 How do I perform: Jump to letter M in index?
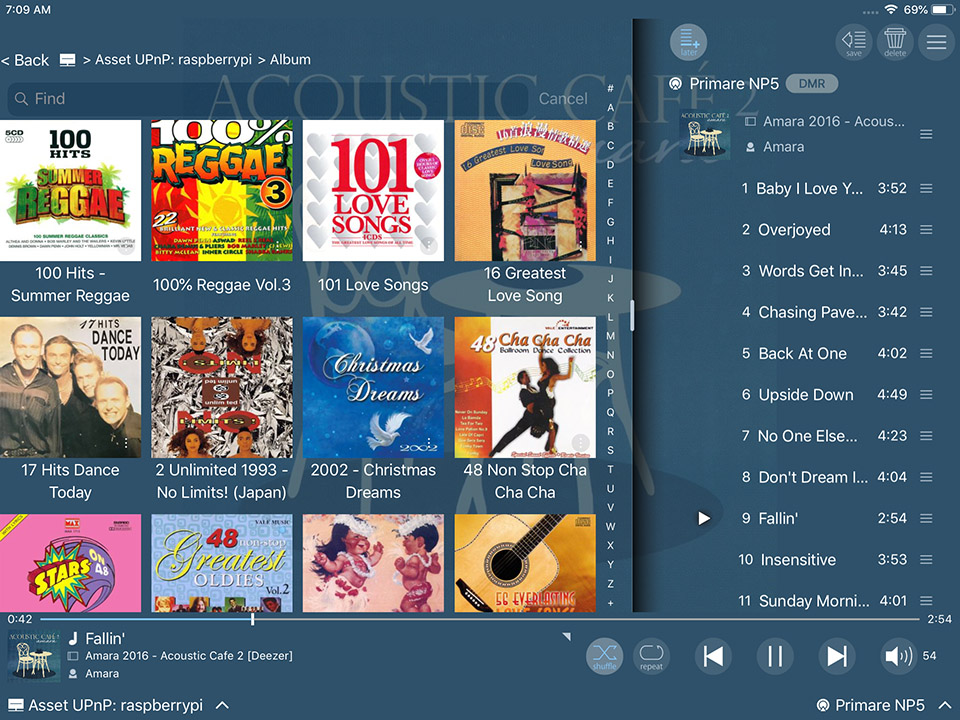[610, 336]
